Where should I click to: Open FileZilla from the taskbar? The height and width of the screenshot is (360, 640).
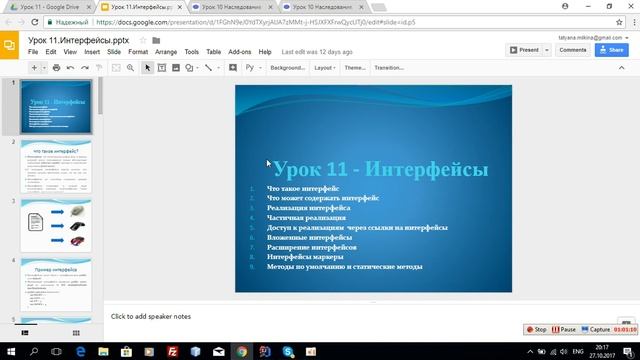(172, 351)
